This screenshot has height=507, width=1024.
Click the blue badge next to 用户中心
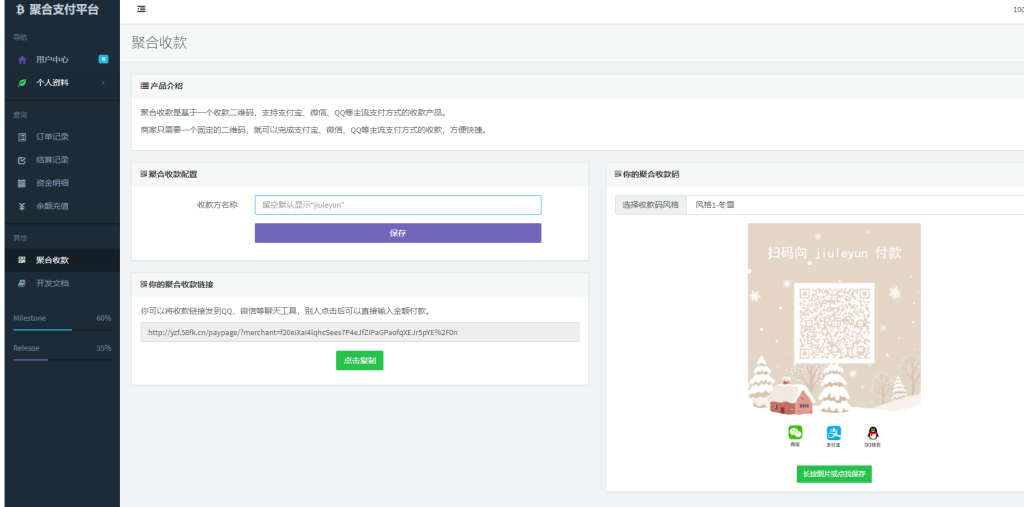[103, 59]
